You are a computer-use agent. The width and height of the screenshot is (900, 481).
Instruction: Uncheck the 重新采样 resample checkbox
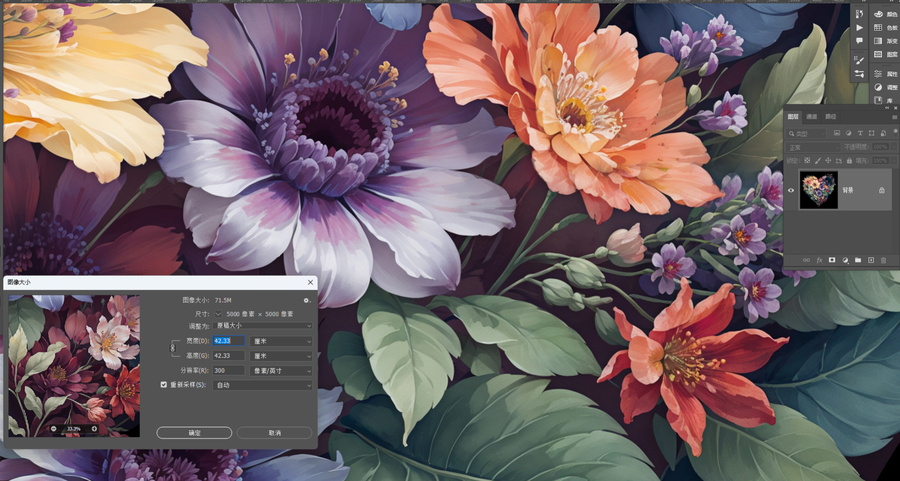tap(164, 385)
